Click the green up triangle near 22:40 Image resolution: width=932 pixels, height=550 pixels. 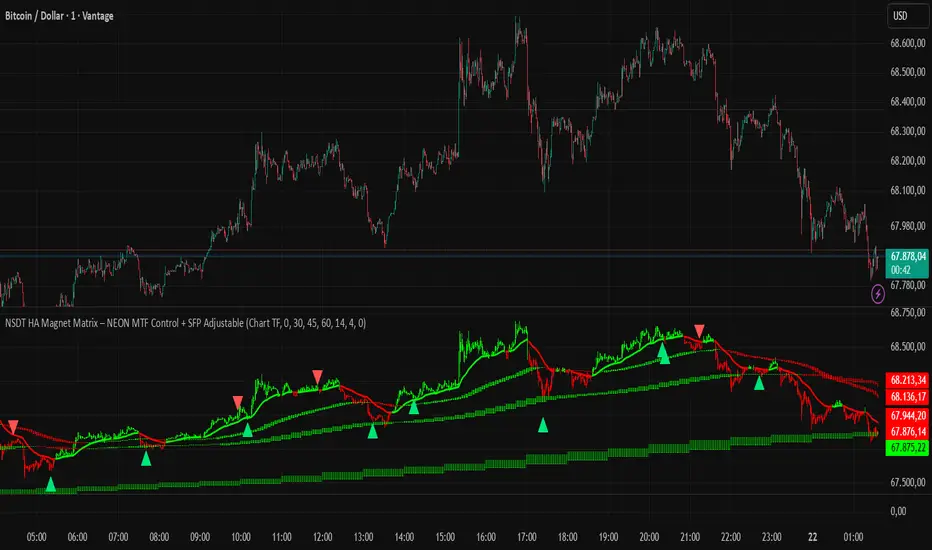(759, 383)
